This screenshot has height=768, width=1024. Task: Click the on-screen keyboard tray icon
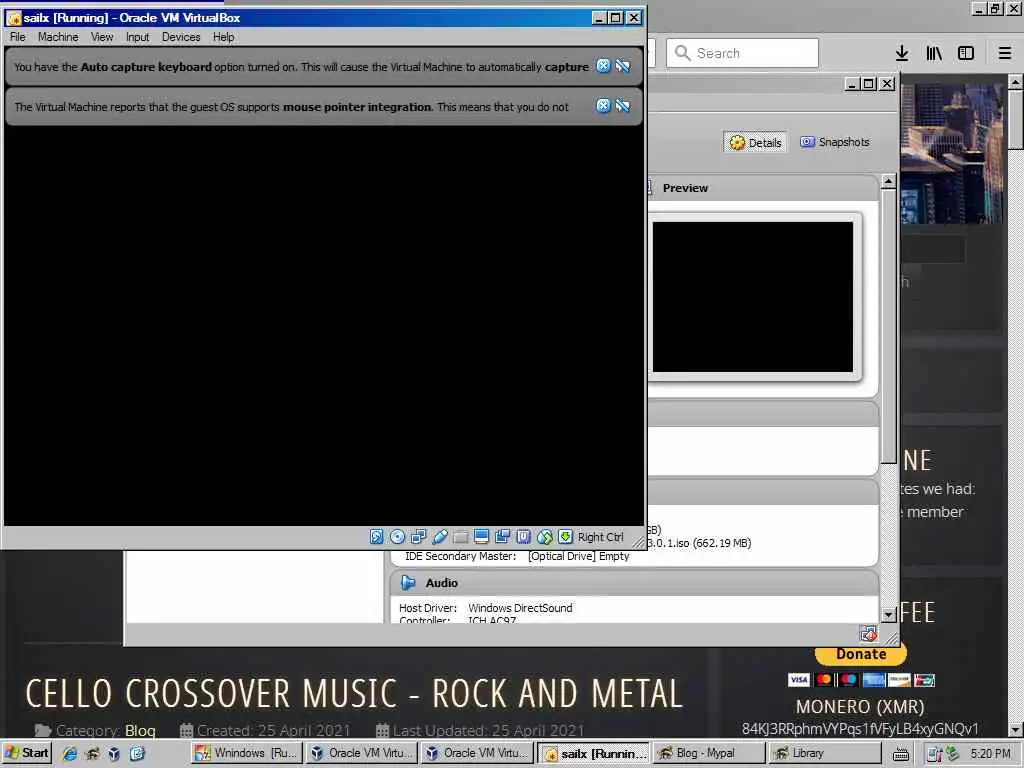click(901, 754)
